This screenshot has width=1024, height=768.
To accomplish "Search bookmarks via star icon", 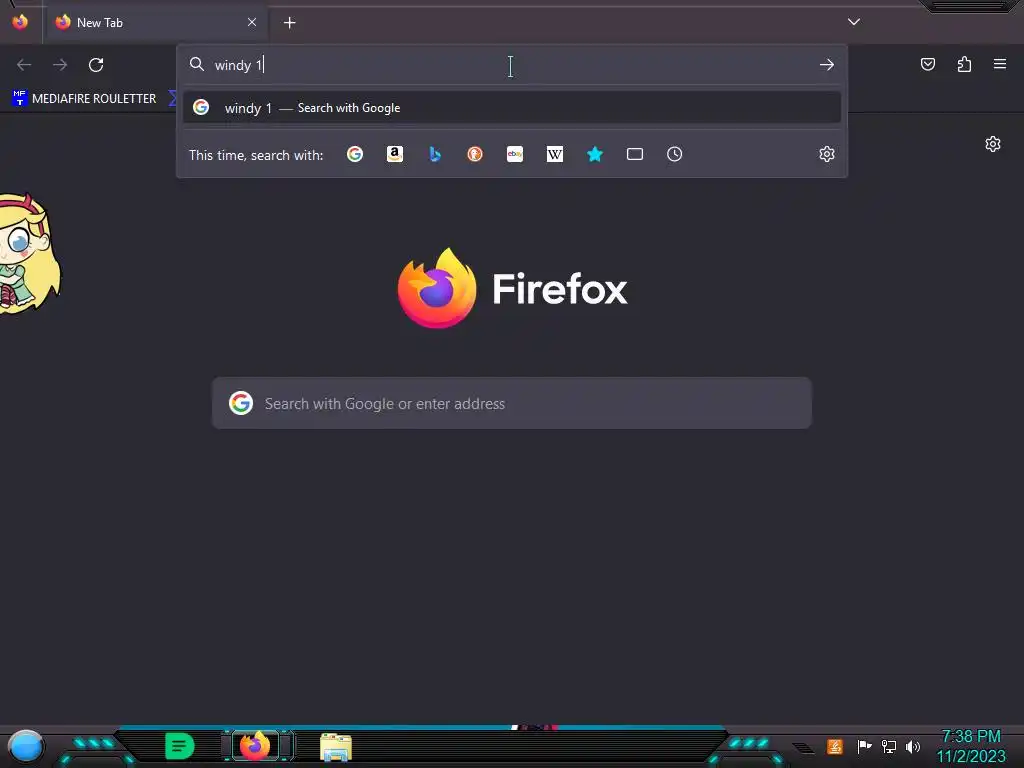I will coord(595,154).
